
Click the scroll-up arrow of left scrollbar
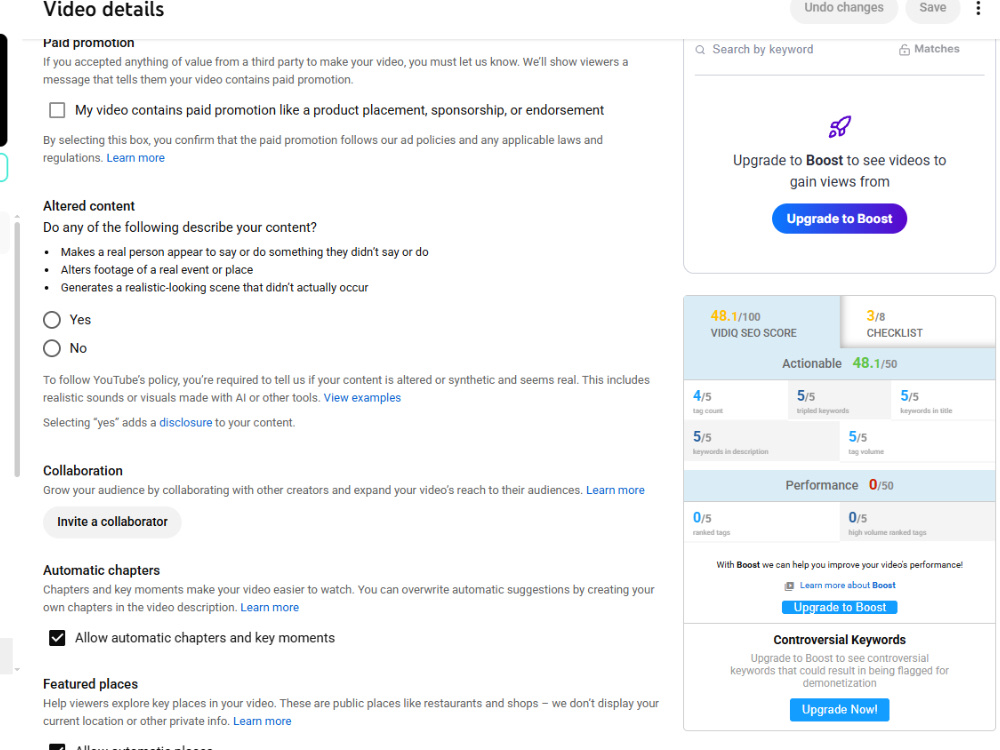point(17,217)
